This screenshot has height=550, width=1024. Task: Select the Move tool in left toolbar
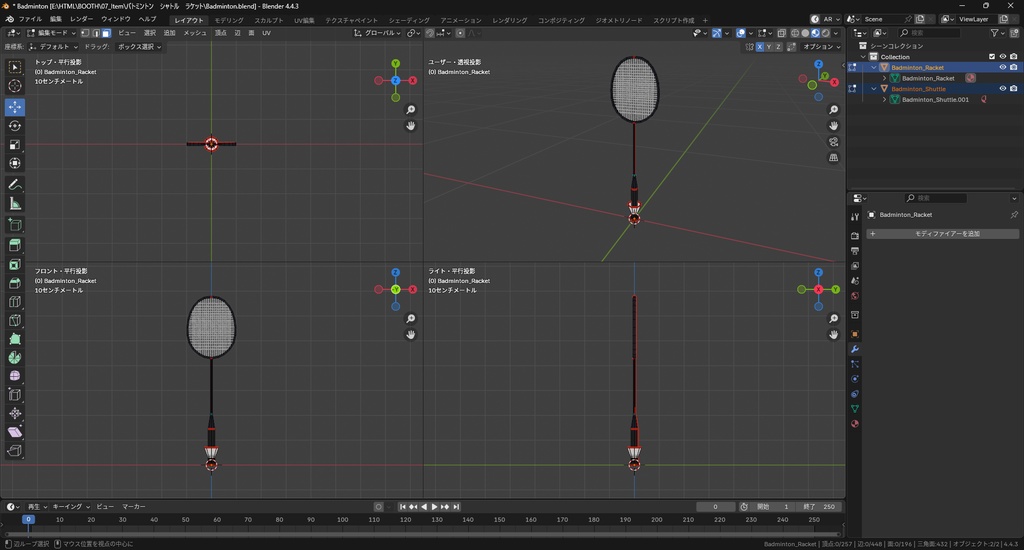tap(15, 107)
